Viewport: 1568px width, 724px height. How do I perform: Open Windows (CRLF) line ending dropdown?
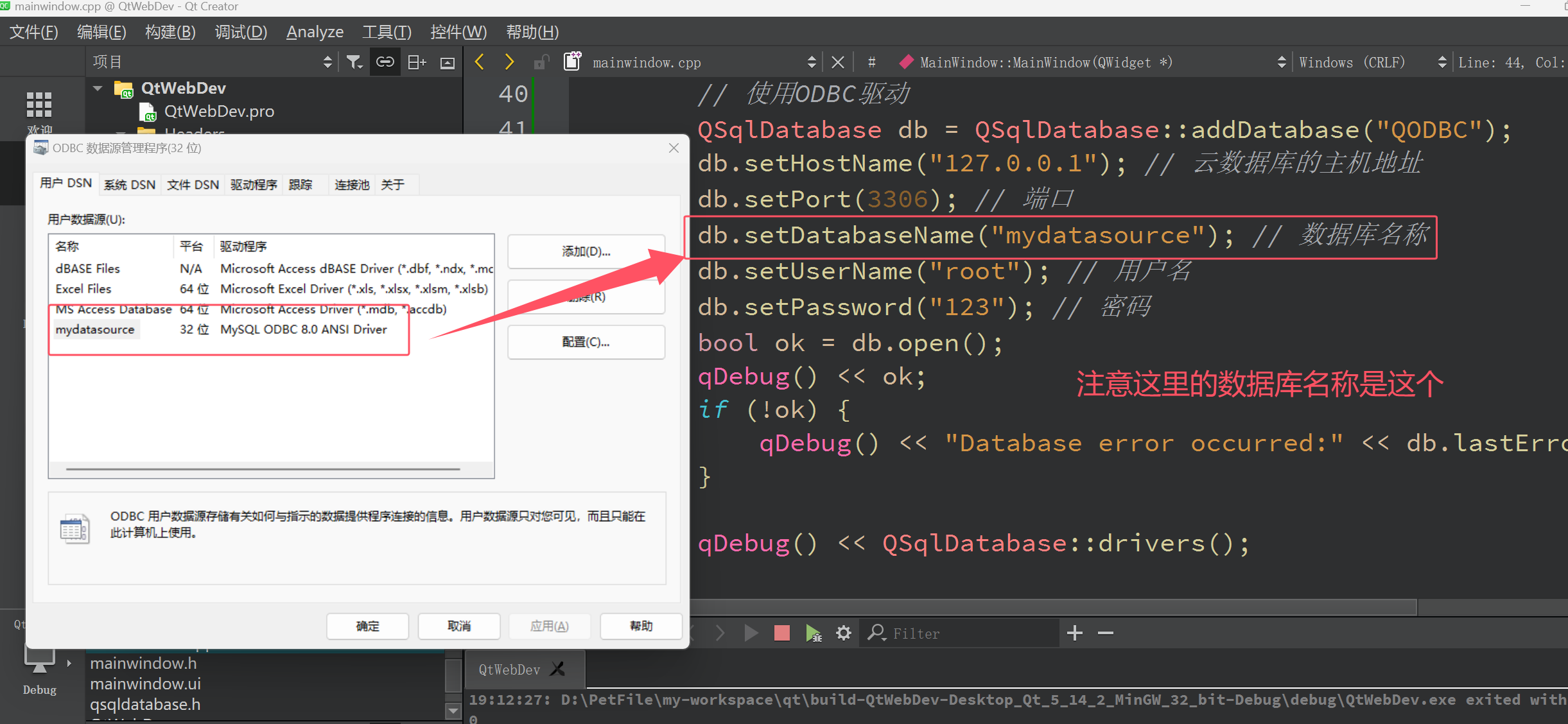point(1442,62)
